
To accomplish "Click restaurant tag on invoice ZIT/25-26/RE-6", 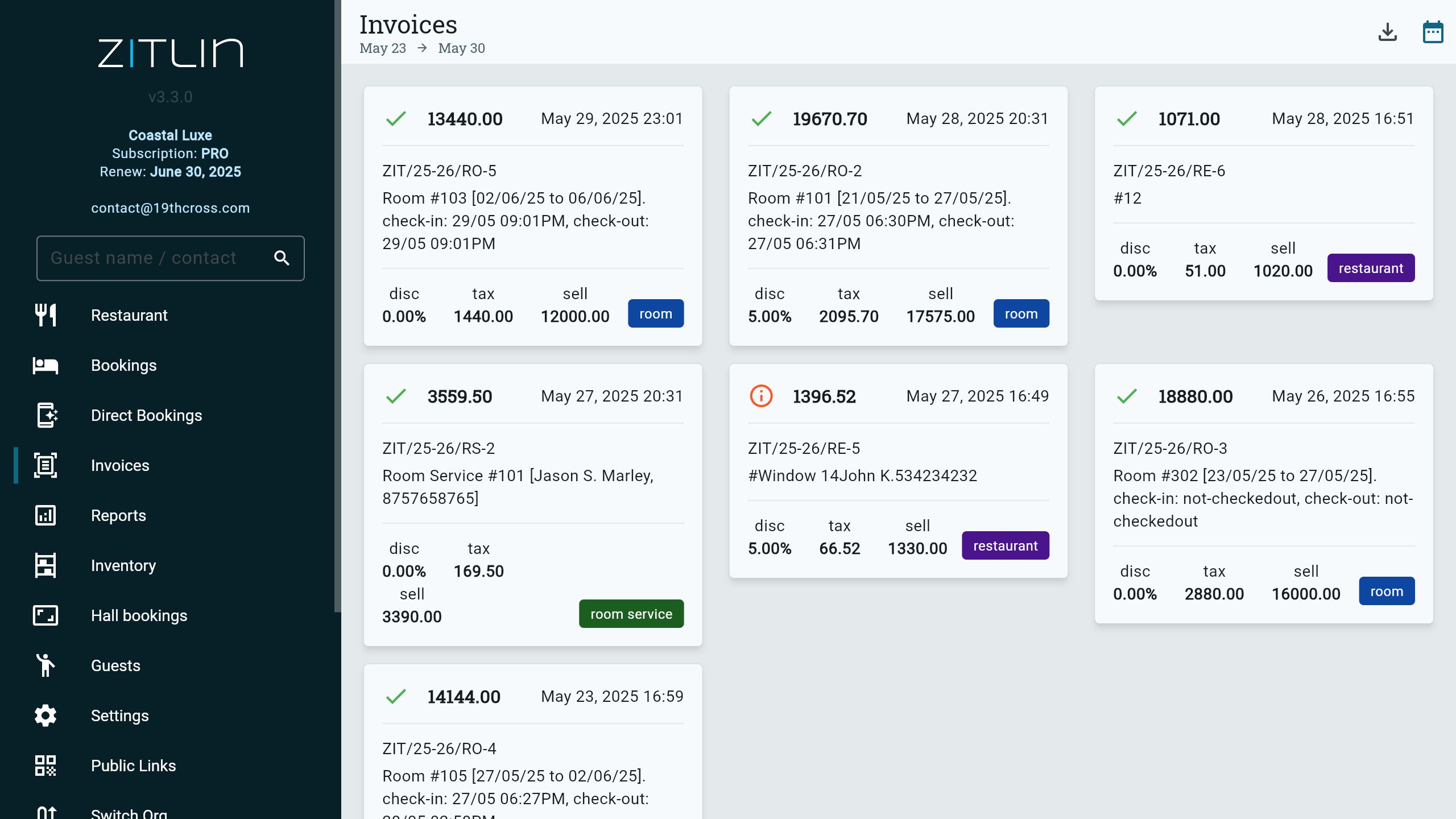I will click(1370, 268).
